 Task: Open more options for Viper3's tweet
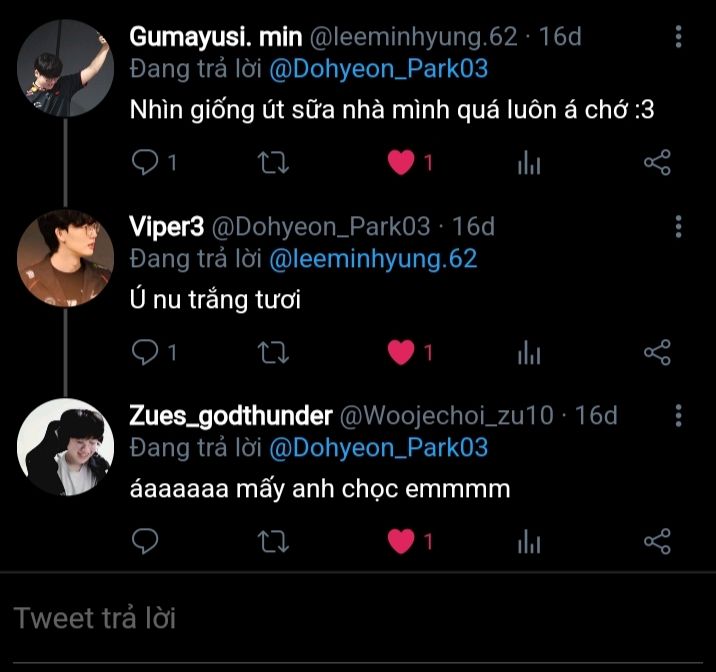(679, 226)
